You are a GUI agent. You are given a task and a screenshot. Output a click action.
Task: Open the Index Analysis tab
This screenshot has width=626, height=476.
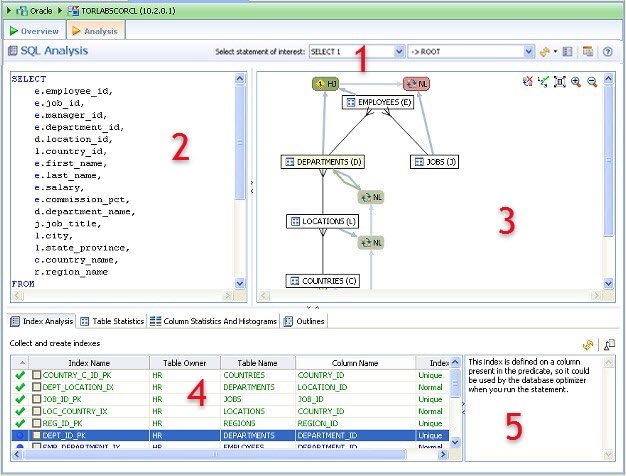pos(42,321)
